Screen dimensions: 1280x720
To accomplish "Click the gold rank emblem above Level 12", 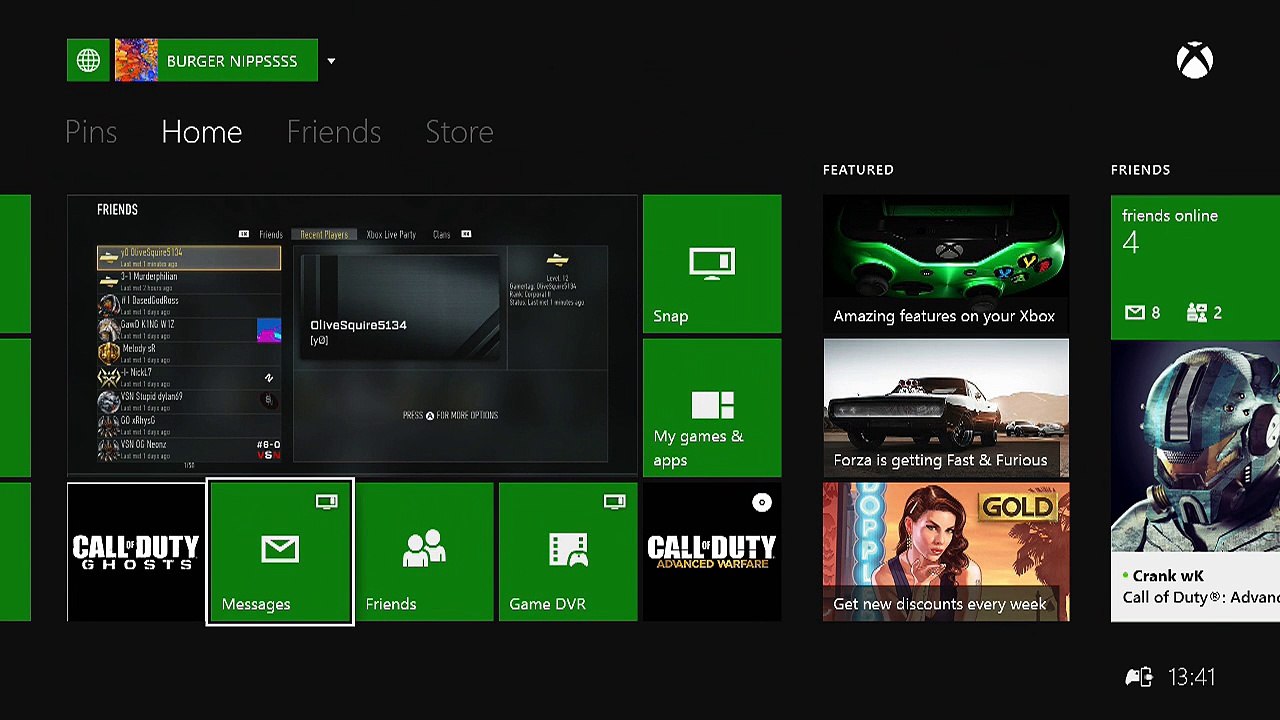I will click(x=557, y=260).
